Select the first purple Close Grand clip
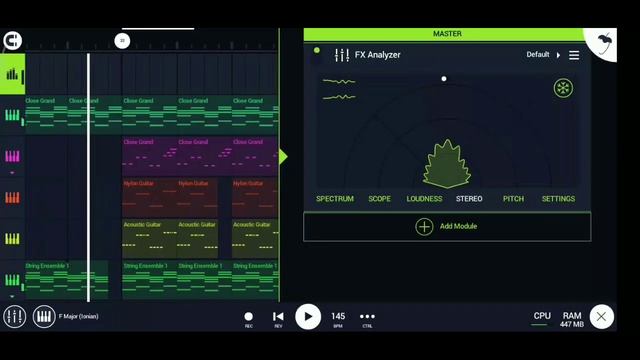The width and height of the screenshot is (640, 360). [149, 156]
